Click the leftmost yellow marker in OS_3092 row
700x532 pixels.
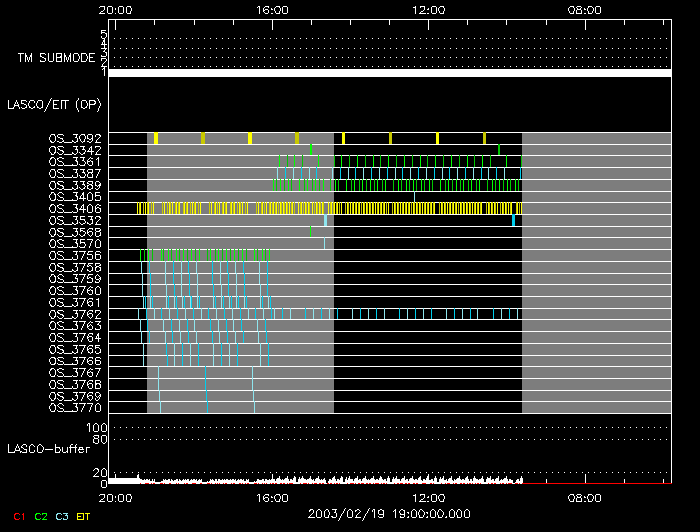click(x=156, y=138)
